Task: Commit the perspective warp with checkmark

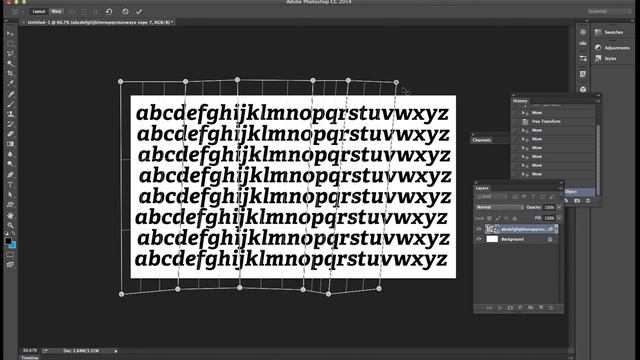Action: pos(139,11)
